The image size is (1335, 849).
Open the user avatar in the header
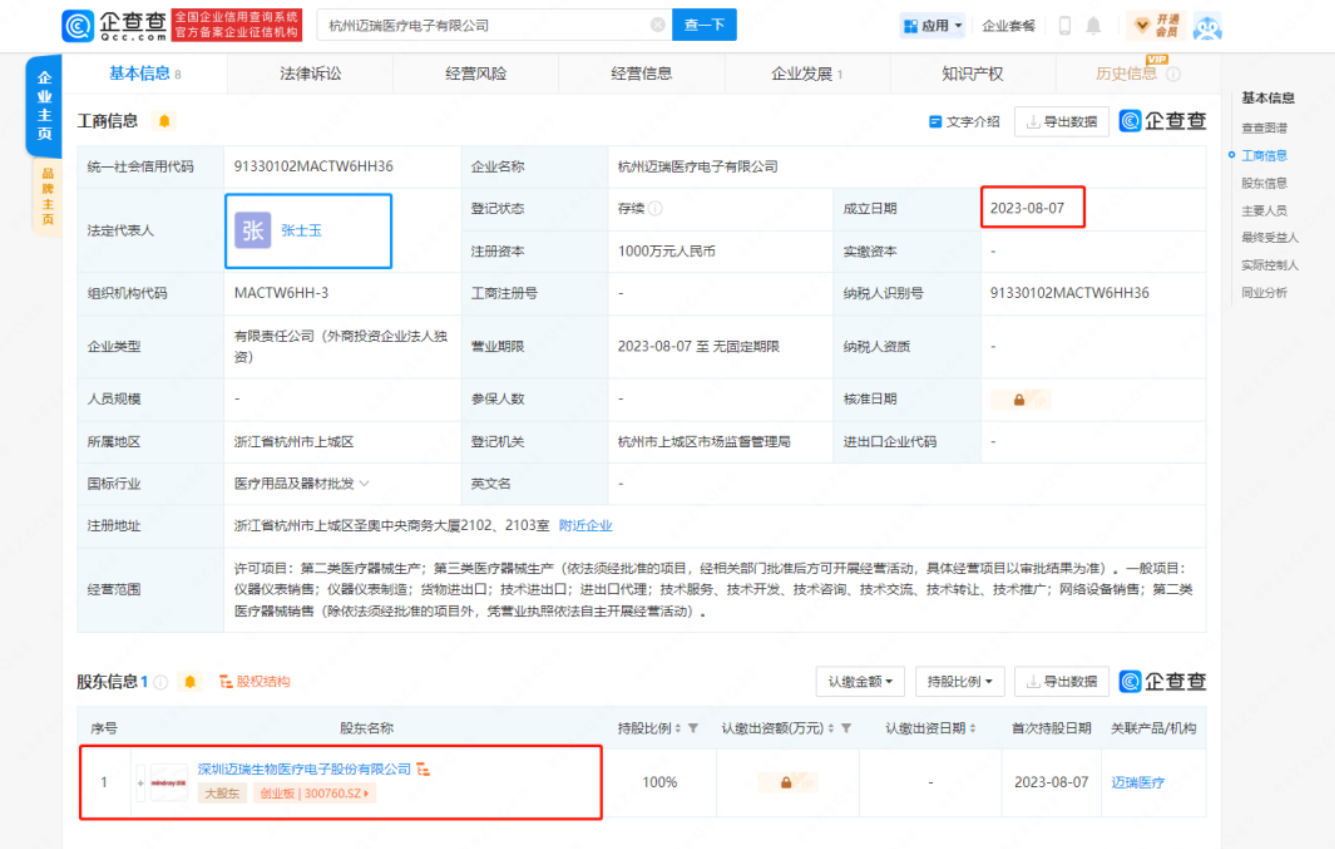pos(1207,26)
